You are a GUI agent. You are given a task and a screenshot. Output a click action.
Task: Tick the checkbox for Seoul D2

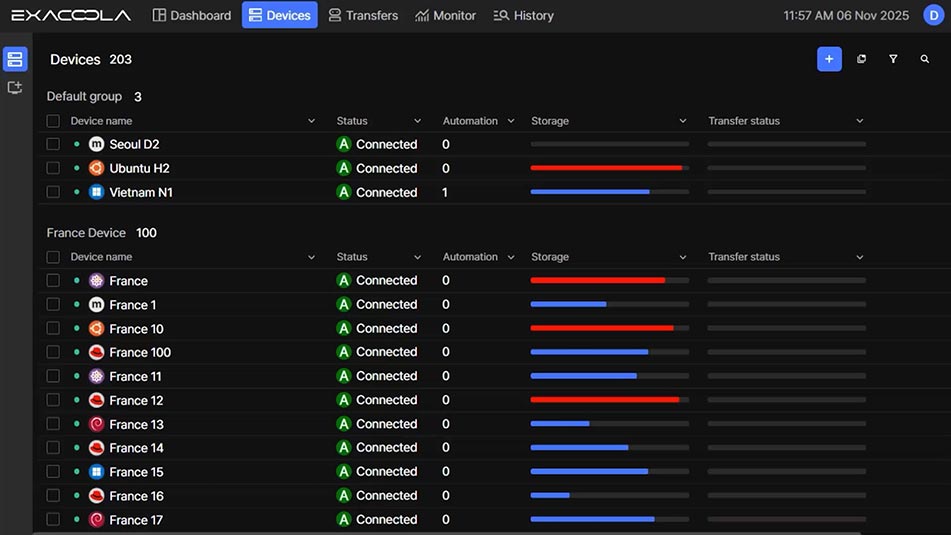pyautogui.click(x=53, y=144)
